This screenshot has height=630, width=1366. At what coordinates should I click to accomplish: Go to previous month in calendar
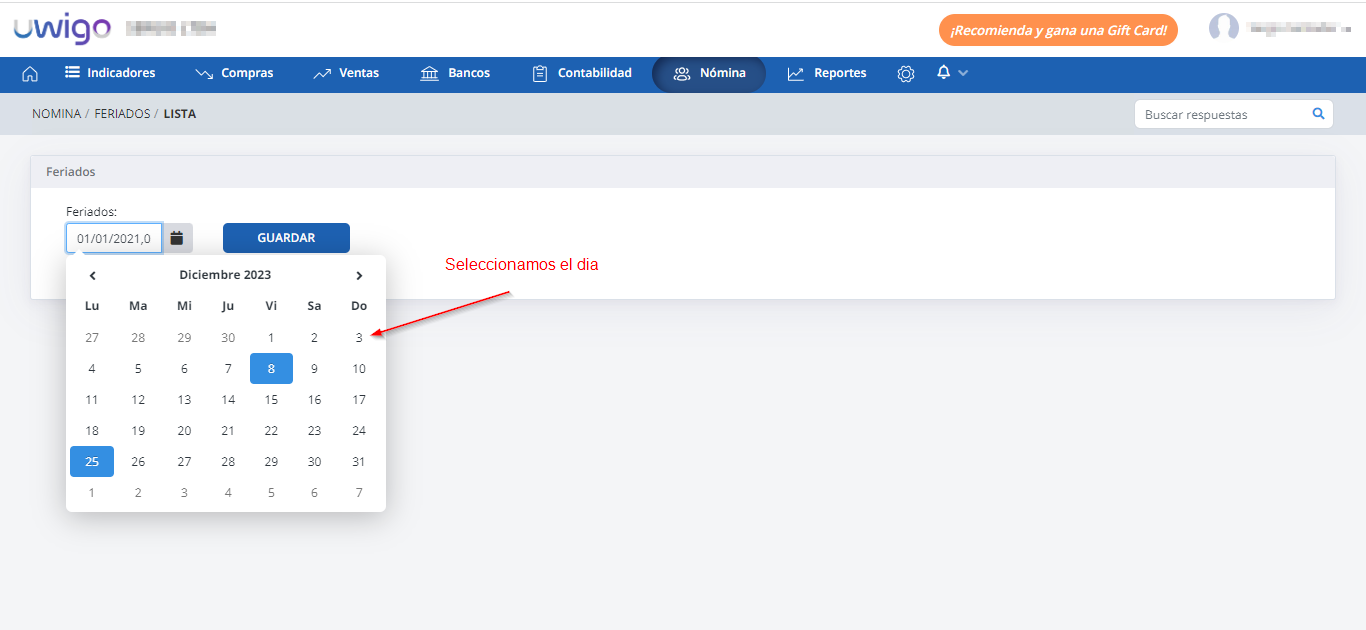coord(92,275)
